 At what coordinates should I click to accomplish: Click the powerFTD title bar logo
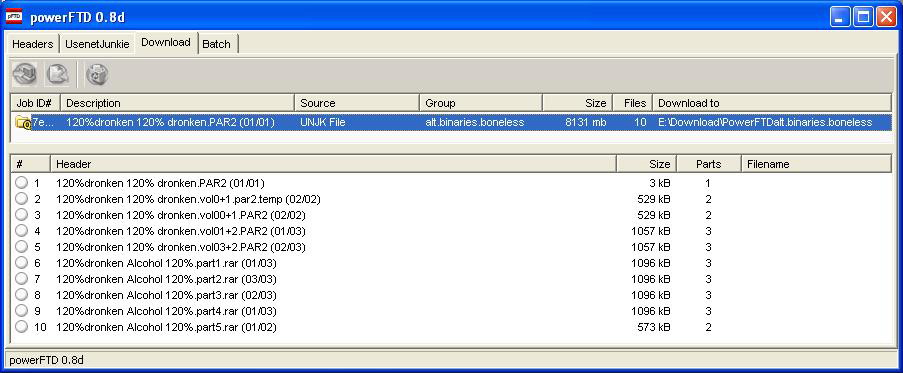click(13, 17)
